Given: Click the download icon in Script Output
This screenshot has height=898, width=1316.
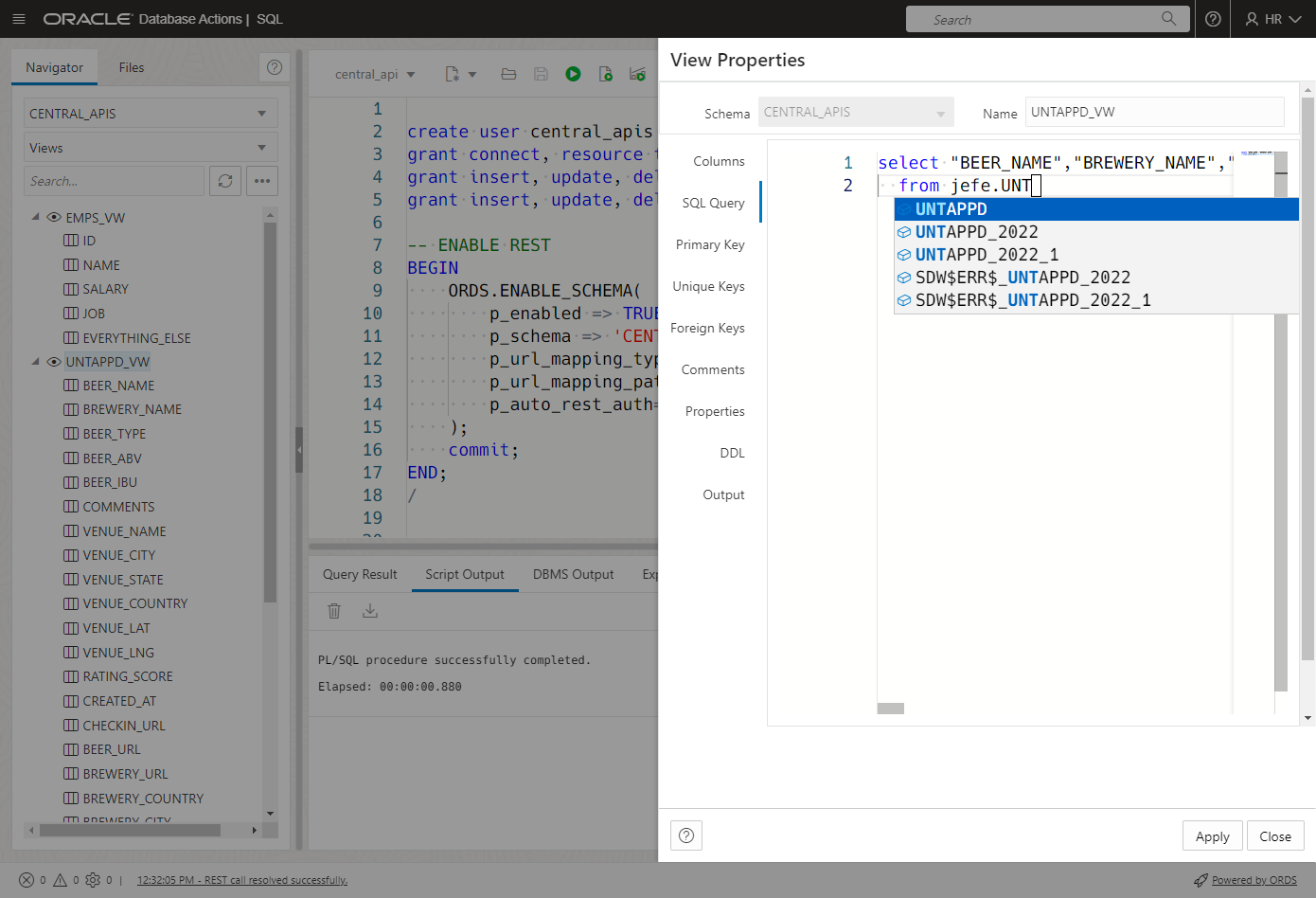Looking at the screenshot, I should [x=370, y=611].
